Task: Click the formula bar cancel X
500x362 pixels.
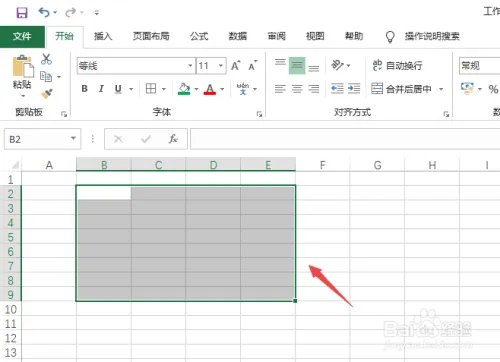Action: click(118, 139)
